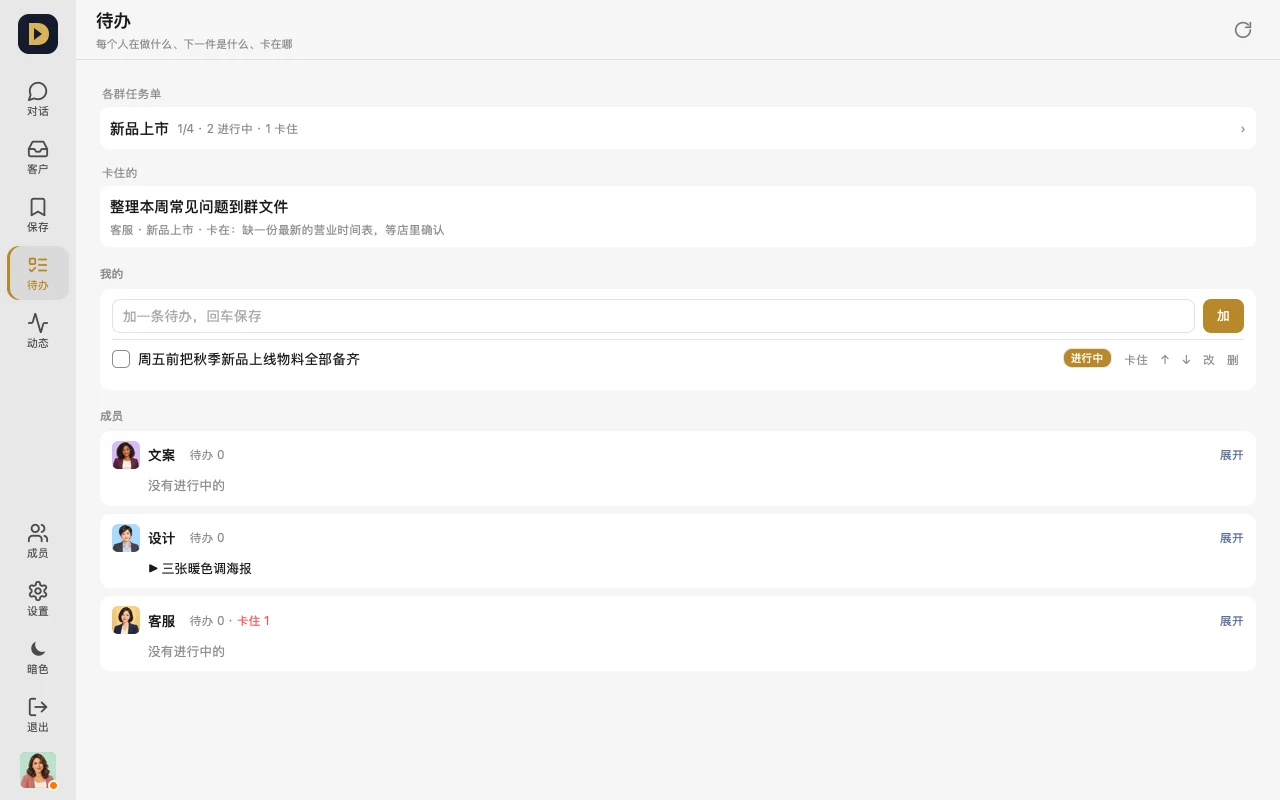1280x800 pixels.
Task: Move the task down with the arrow
Action: (x=1186, y=360)
